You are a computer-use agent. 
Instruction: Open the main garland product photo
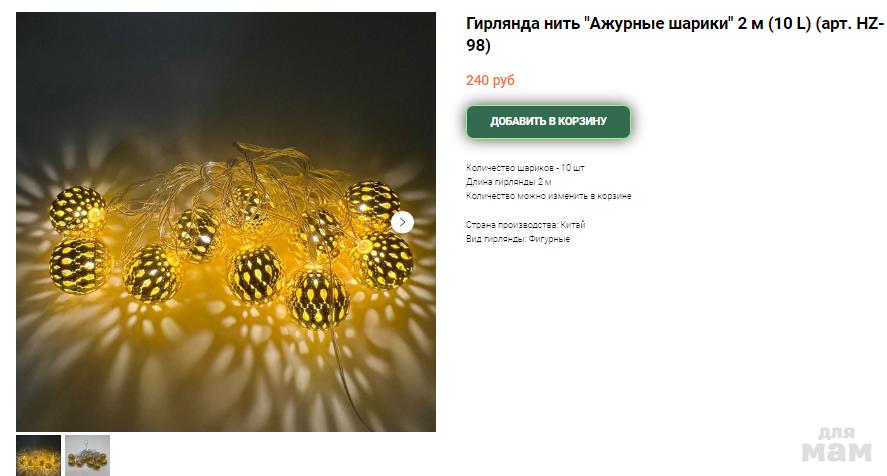pos(226,222)
